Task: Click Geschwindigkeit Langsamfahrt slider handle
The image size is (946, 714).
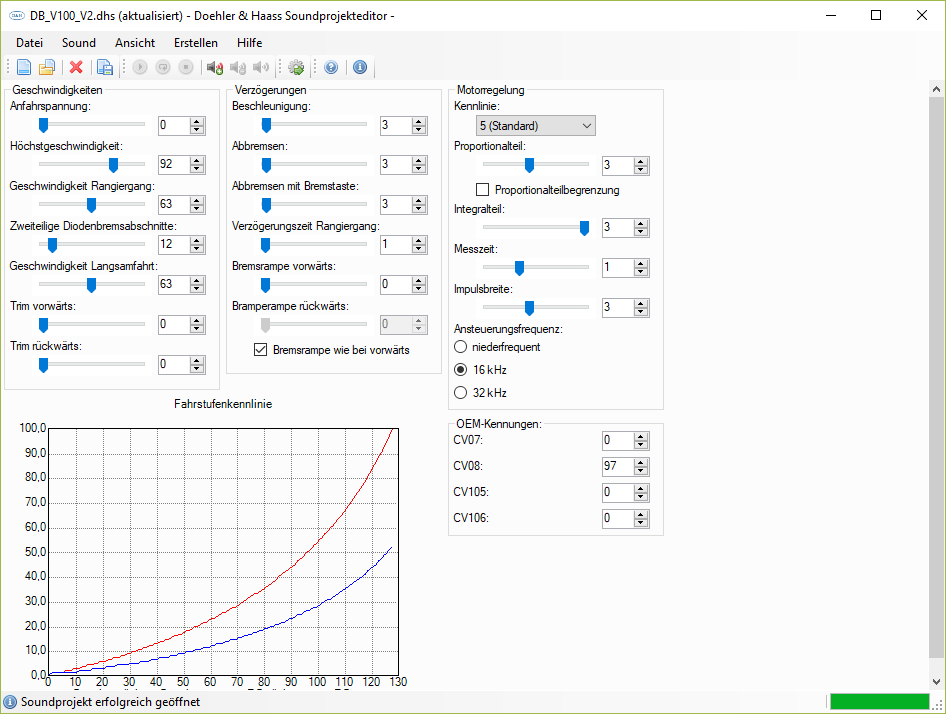Action: tap(91, 285)
